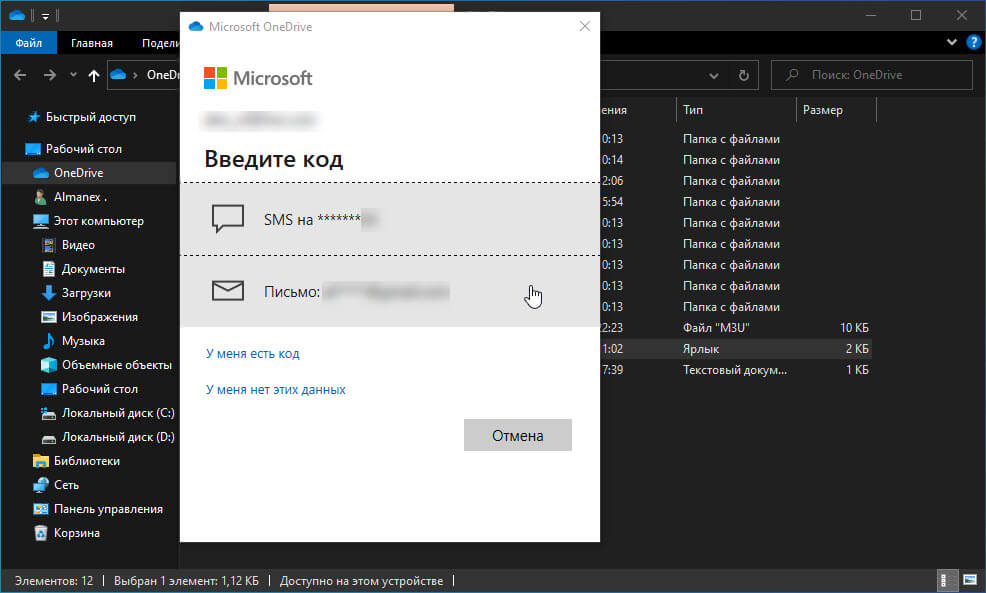Image resolution: width=986 pixels, height=593 pixels.
Task: Go forward in Explorer
Action: click(x=50, y=75)
